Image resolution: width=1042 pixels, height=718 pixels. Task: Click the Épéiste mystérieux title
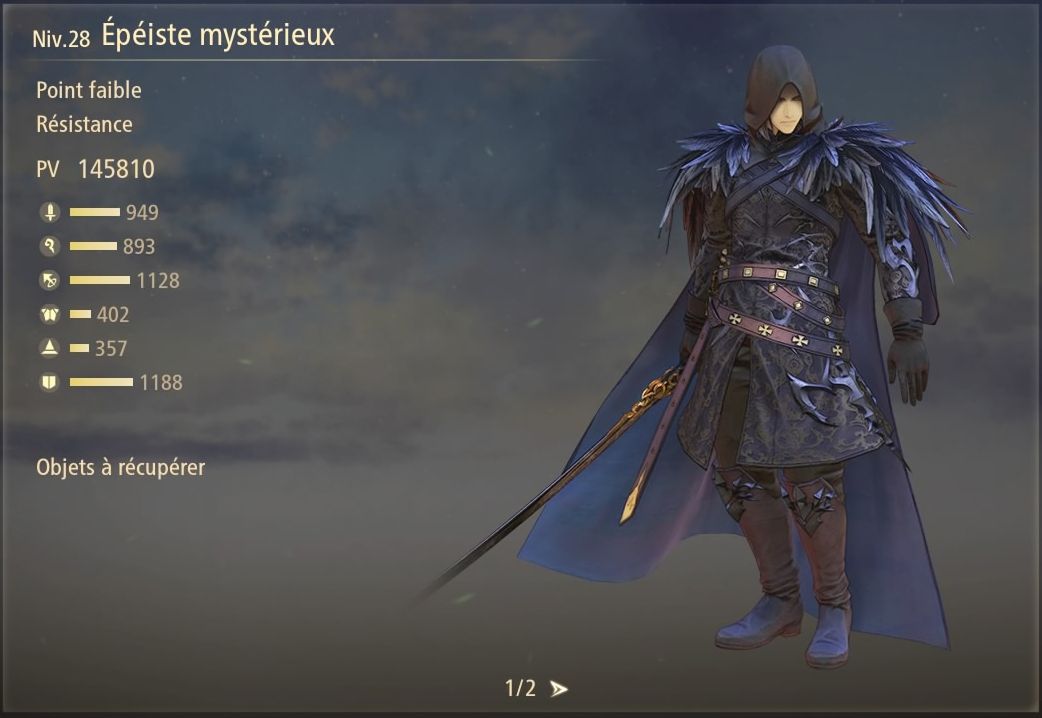[218, 35]
